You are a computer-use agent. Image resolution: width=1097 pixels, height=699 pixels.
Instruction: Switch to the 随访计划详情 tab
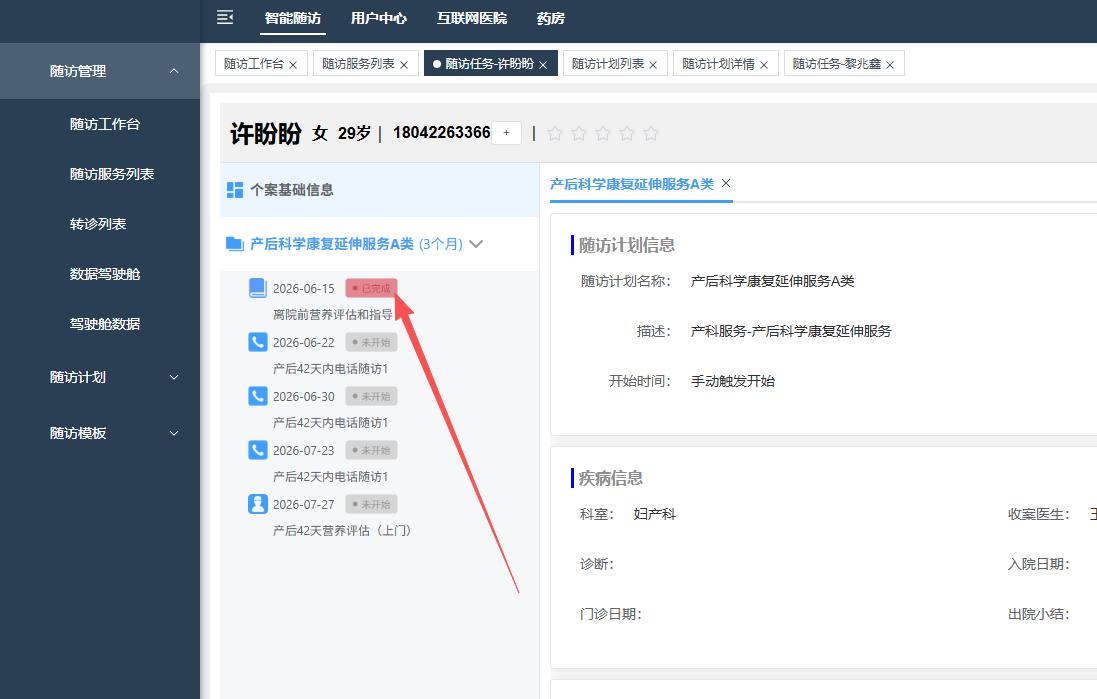[718, 64]
